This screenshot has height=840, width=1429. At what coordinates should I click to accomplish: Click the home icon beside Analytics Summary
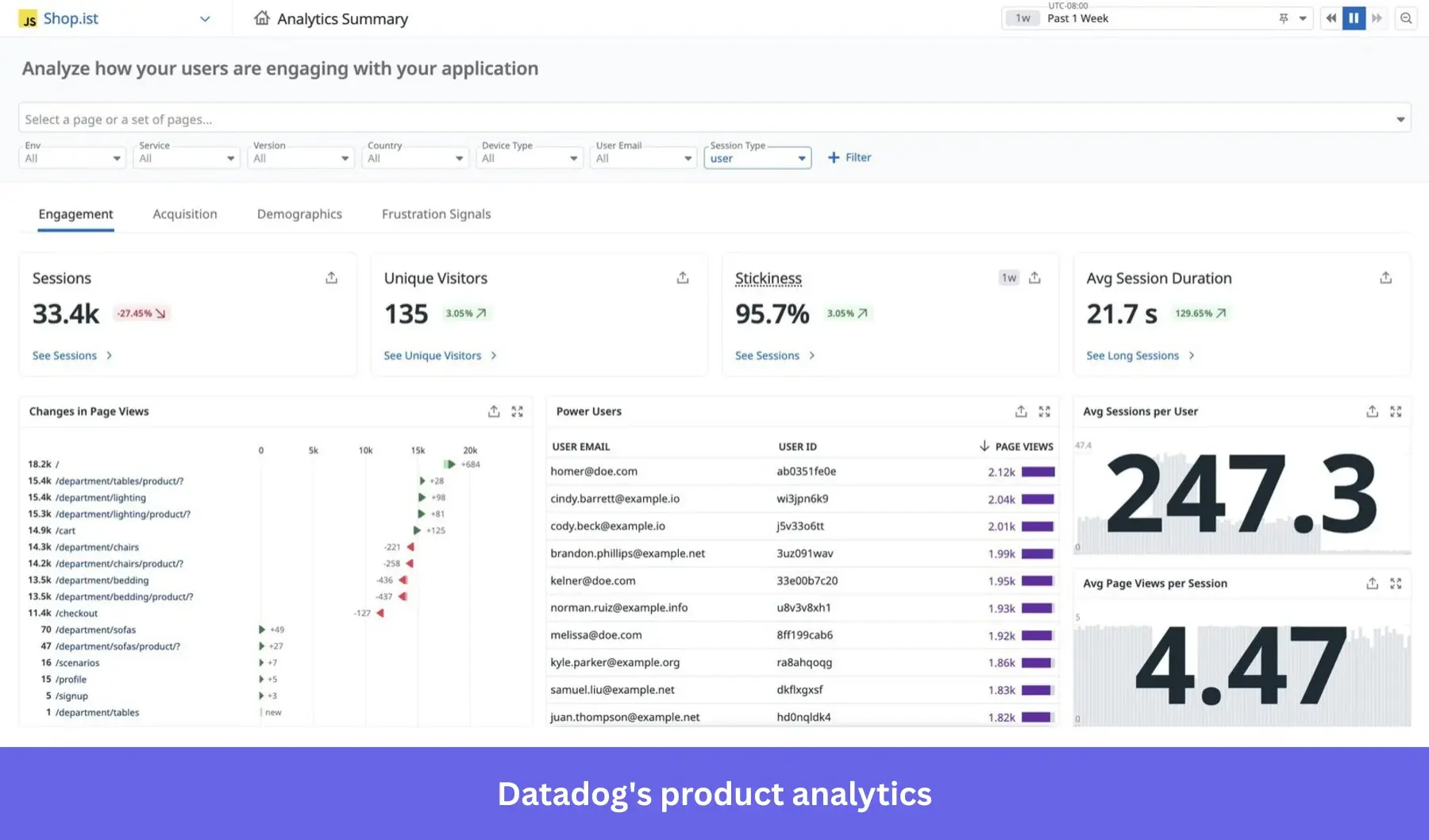(x=261, y=17)
